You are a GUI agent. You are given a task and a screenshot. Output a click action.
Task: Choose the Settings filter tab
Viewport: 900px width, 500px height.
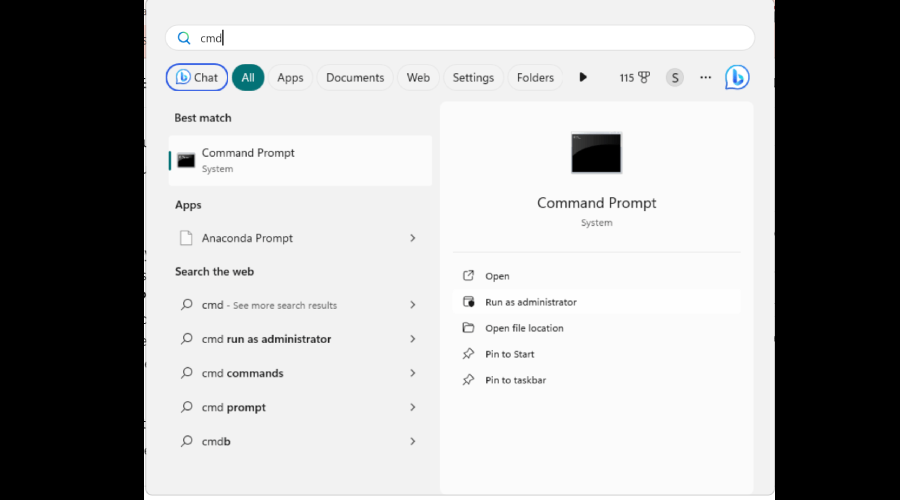[473, 78]
